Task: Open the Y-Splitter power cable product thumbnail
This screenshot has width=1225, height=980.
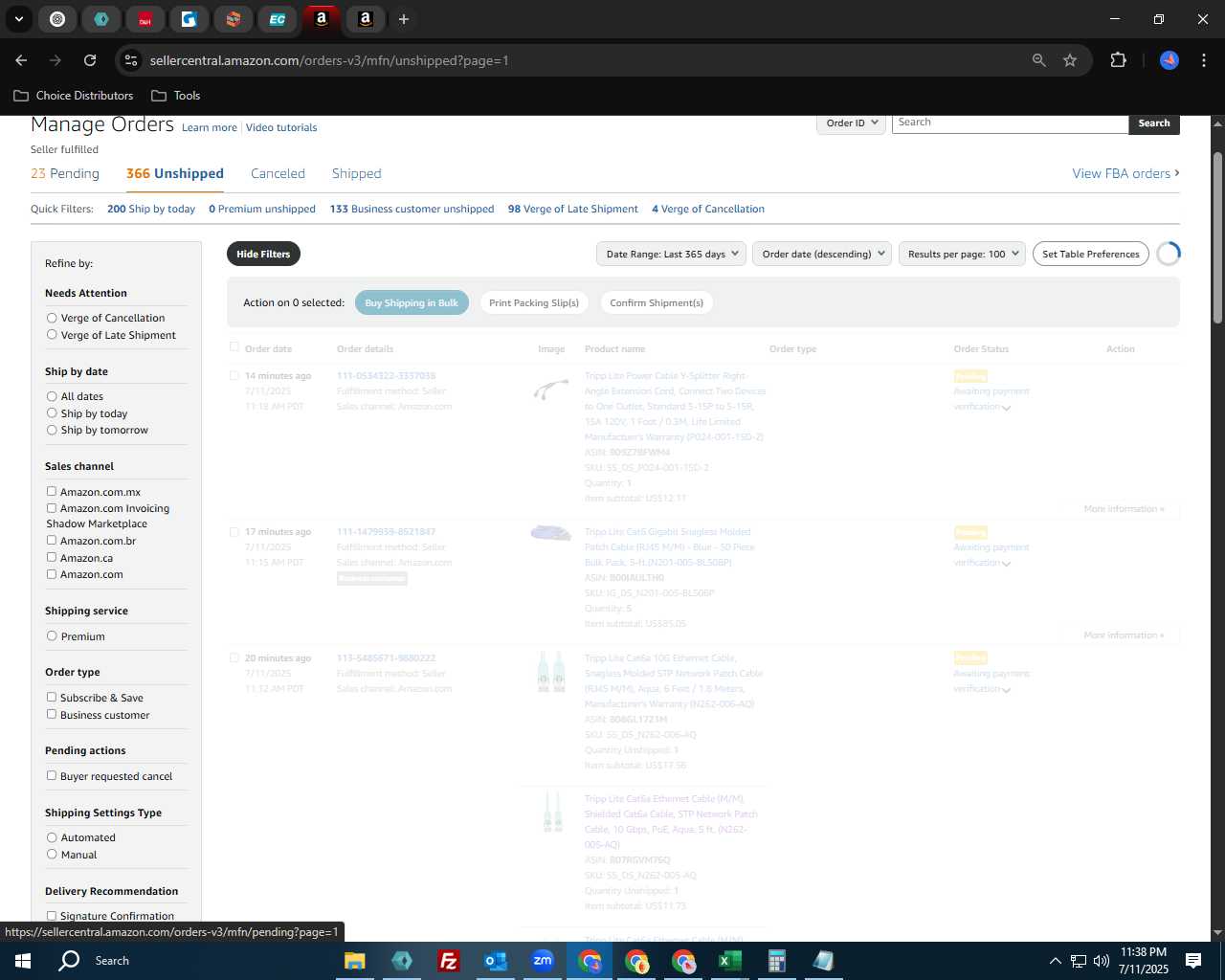Action: coord(550,390)
